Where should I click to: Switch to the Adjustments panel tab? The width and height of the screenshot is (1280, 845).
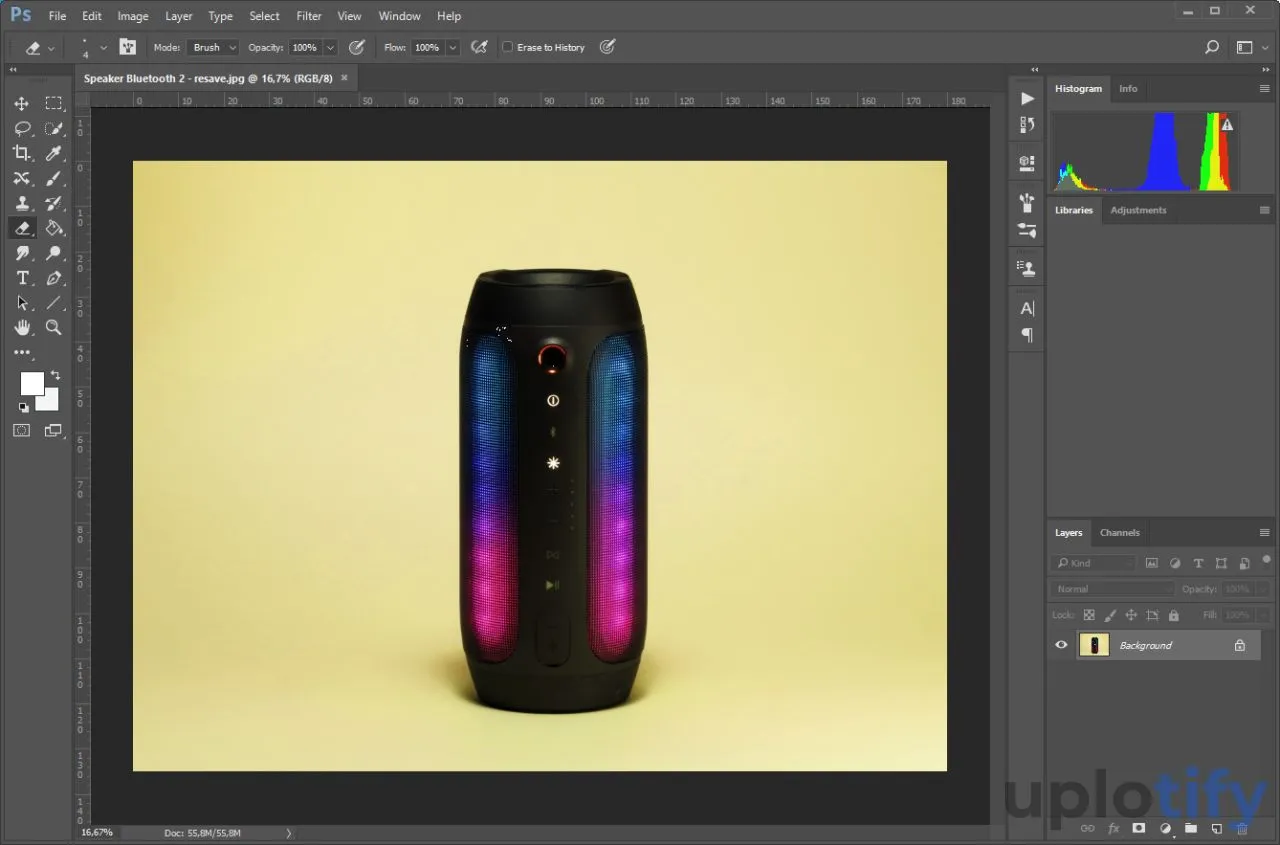pos(1138,210)
